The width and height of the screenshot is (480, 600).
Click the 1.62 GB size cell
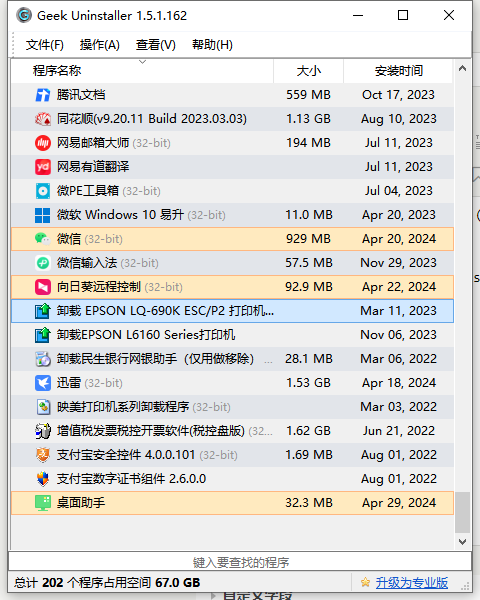pyautogui.click(x=309, y=431)
